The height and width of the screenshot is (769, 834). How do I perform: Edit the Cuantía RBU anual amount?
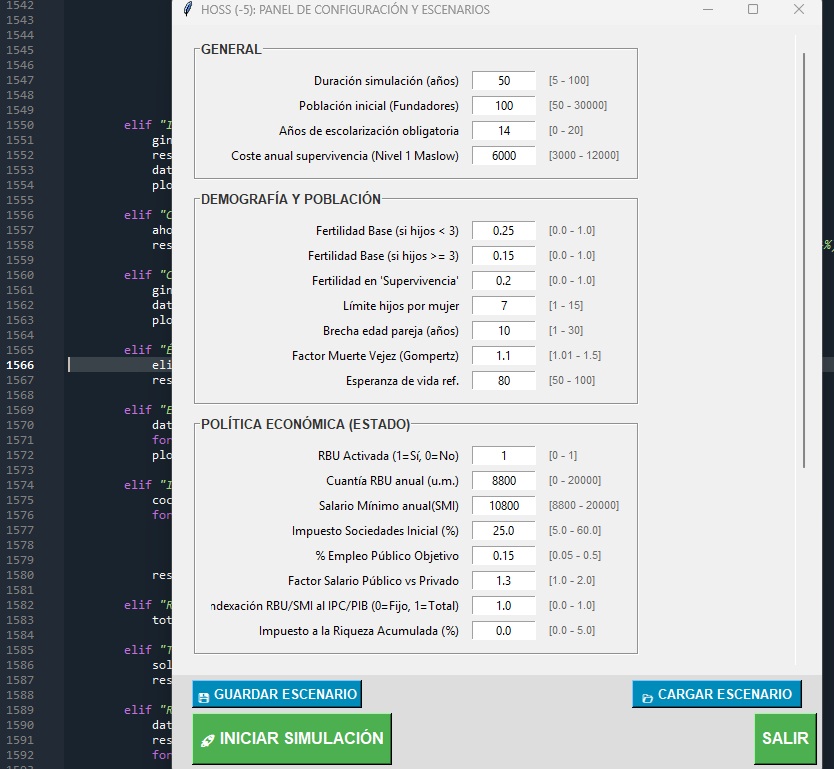point(504,481)
